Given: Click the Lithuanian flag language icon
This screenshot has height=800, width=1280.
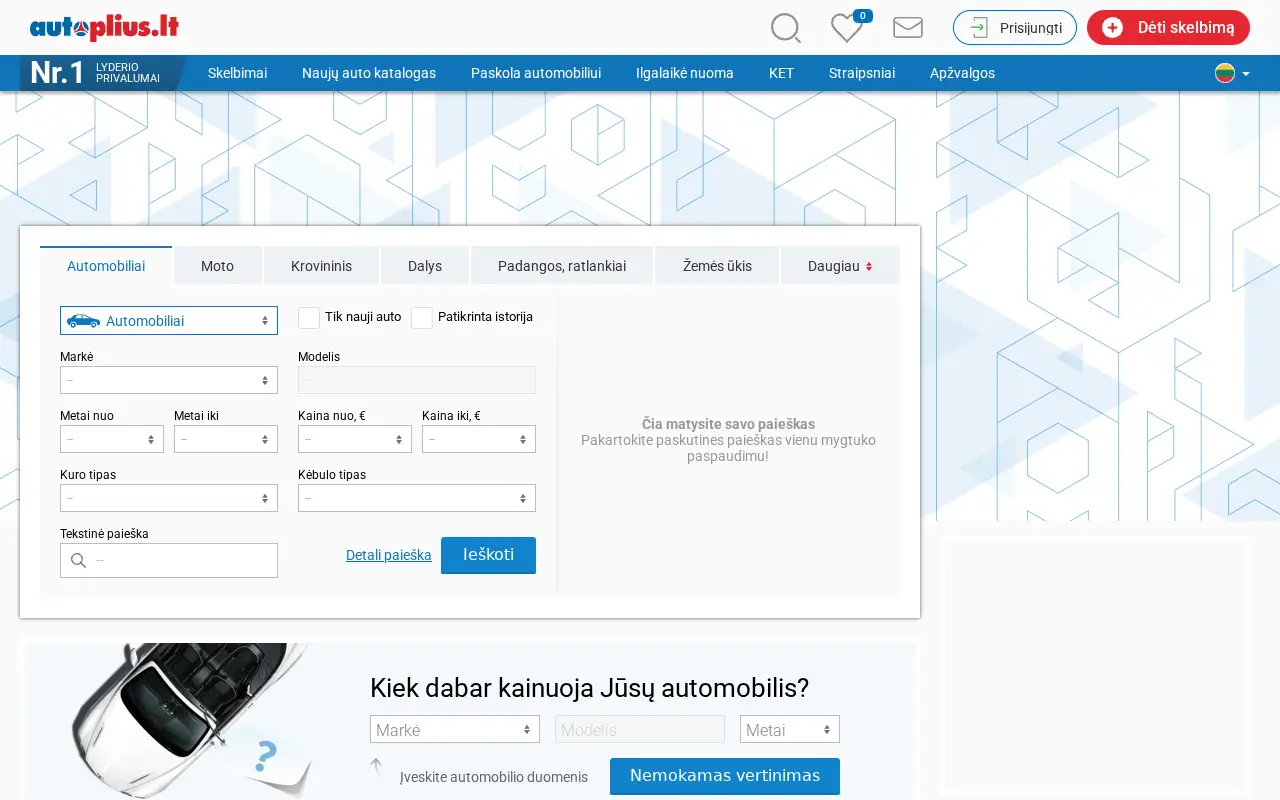Looking at the screenshot, I should tap(1225, 73).
